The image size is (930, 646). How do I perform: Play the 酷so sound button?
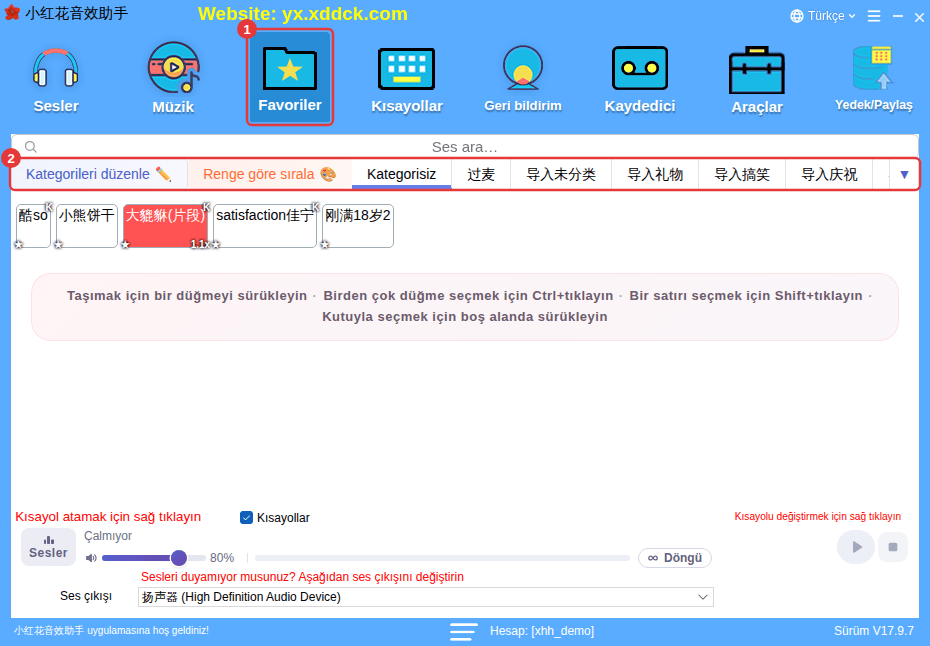pos(33,226)
